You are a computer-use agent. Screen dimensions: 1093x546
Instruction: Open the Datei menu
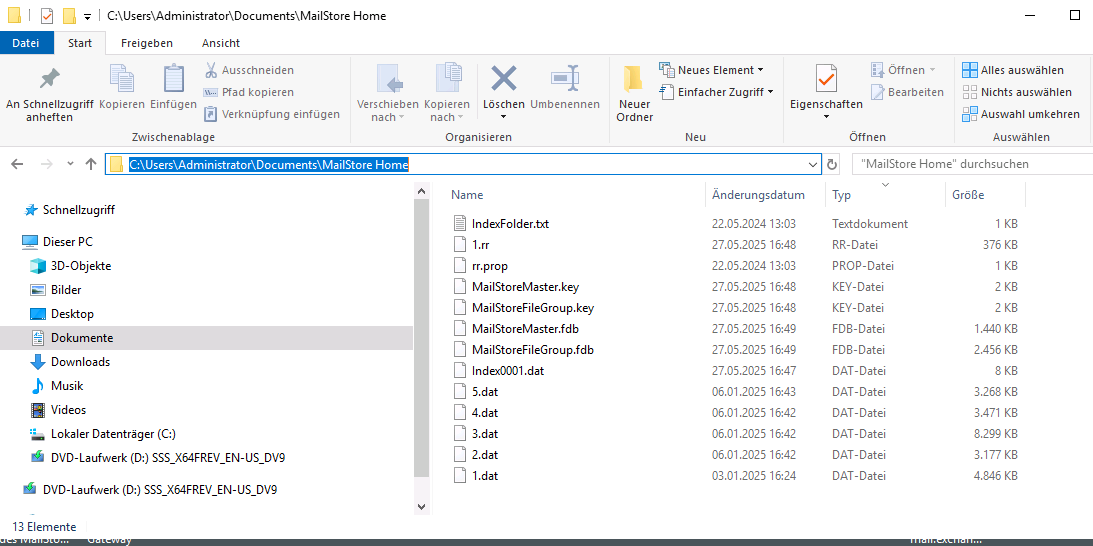tap(25, 43)
